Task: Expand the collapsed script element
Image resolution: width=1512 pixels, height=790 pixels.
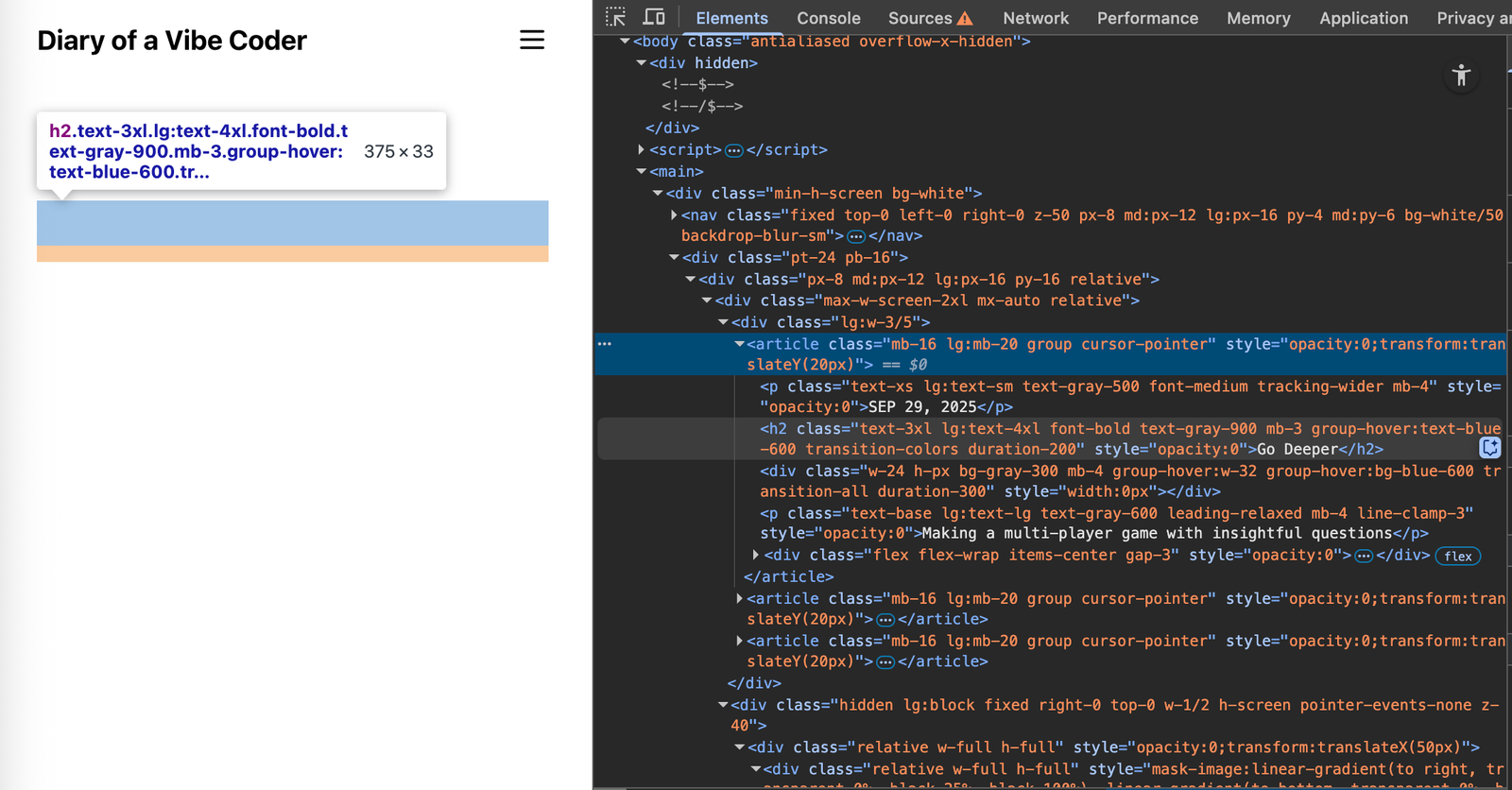Action: pyautogui.click(x=642, y=149)
